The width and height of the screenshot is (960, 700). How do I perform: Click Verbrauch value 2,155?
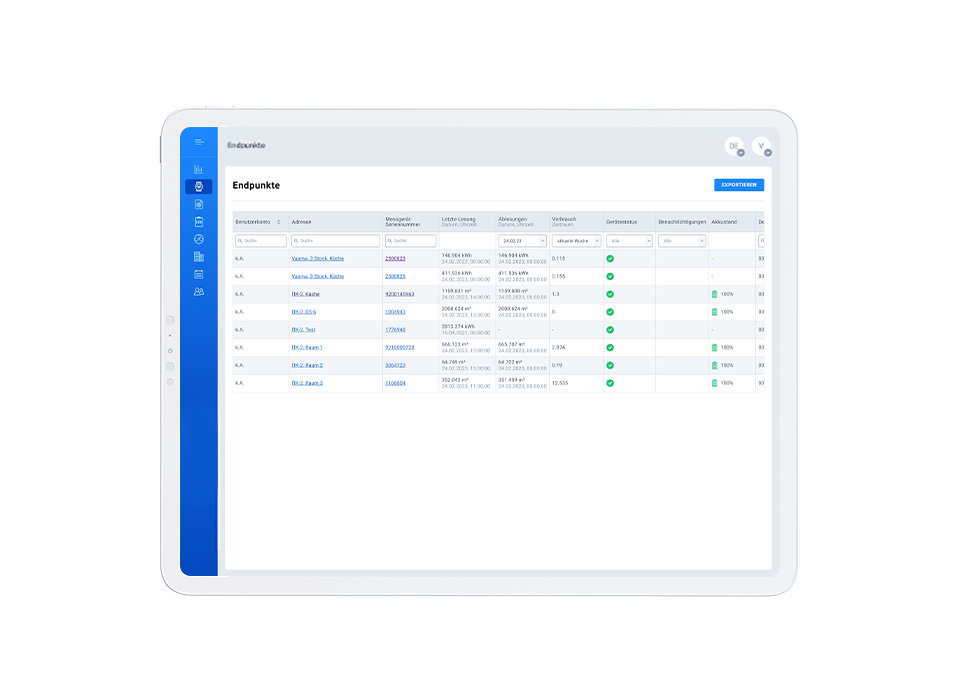tap(558, 276)
